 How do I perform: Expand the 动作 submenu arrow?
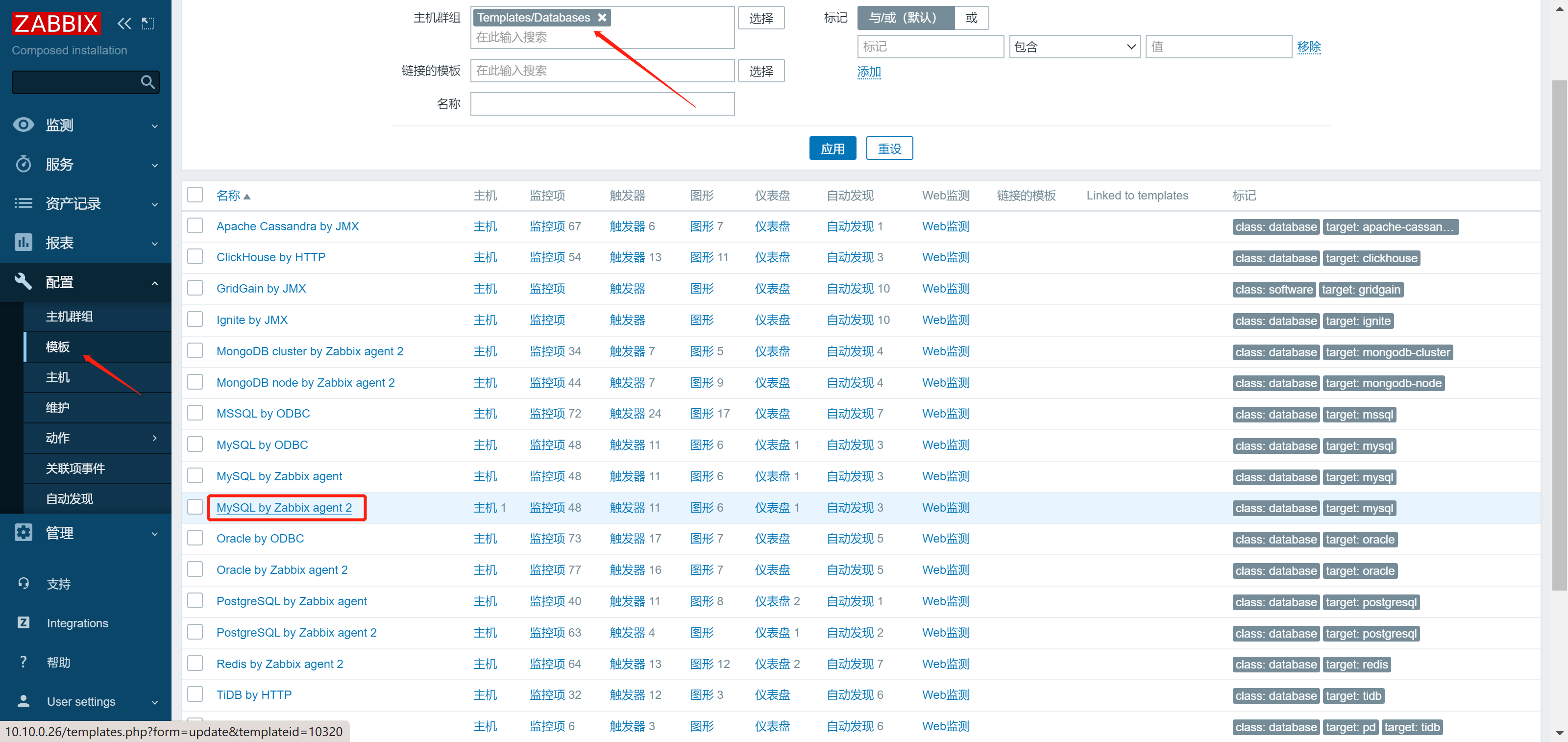155,438
